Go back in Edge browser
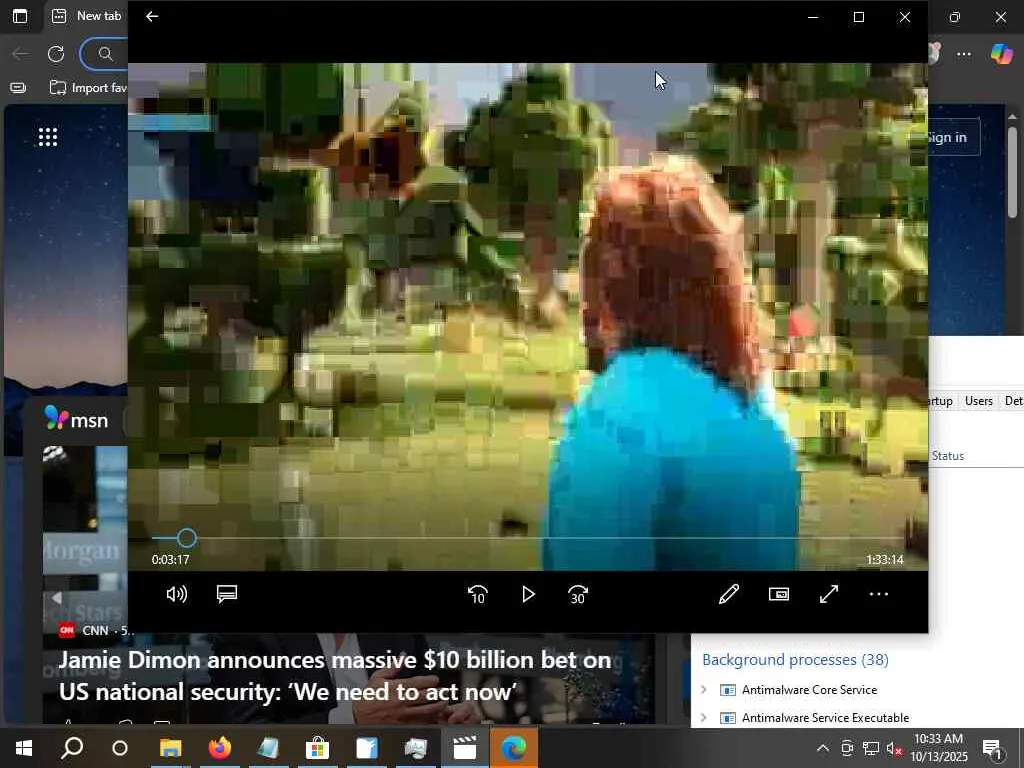This screenshot has width=1024, height=768. pyautogui.click(x=20, y=54)
